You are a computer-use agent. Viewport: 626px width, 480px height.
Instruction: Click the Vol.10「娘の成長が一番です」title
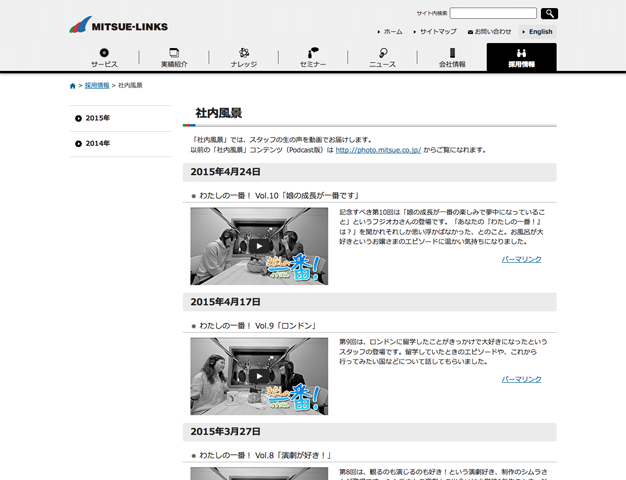(279, 196)
